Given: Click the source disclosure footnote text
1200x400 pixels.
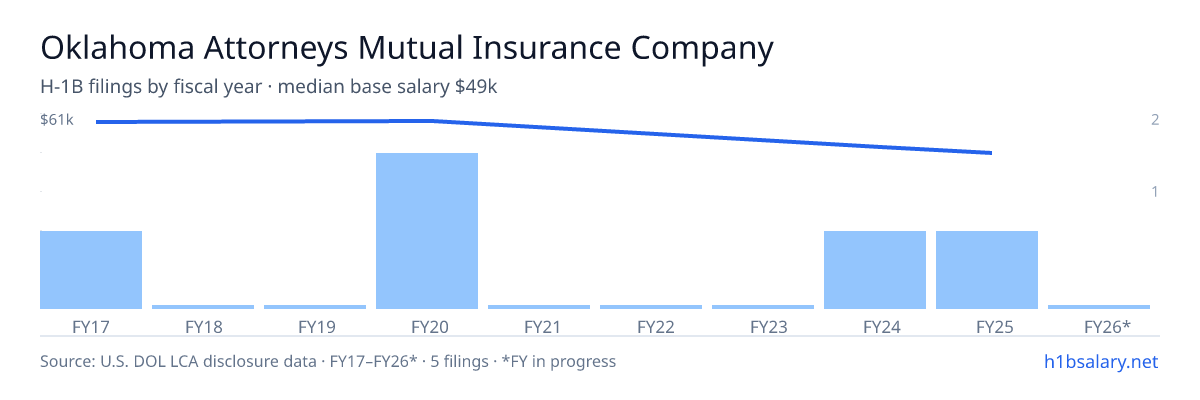Looking at the screenshot, I should (328, 361).
